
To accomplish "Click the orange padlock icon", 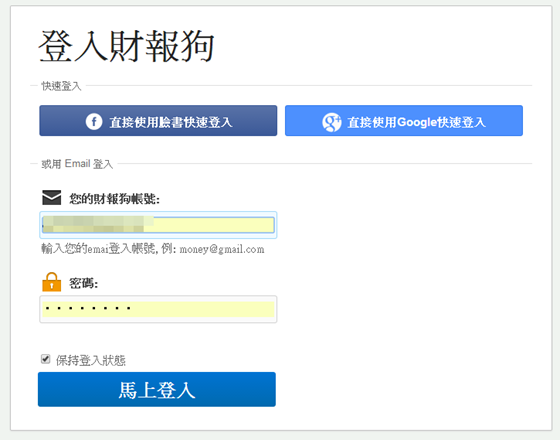I will pos(51,282).
